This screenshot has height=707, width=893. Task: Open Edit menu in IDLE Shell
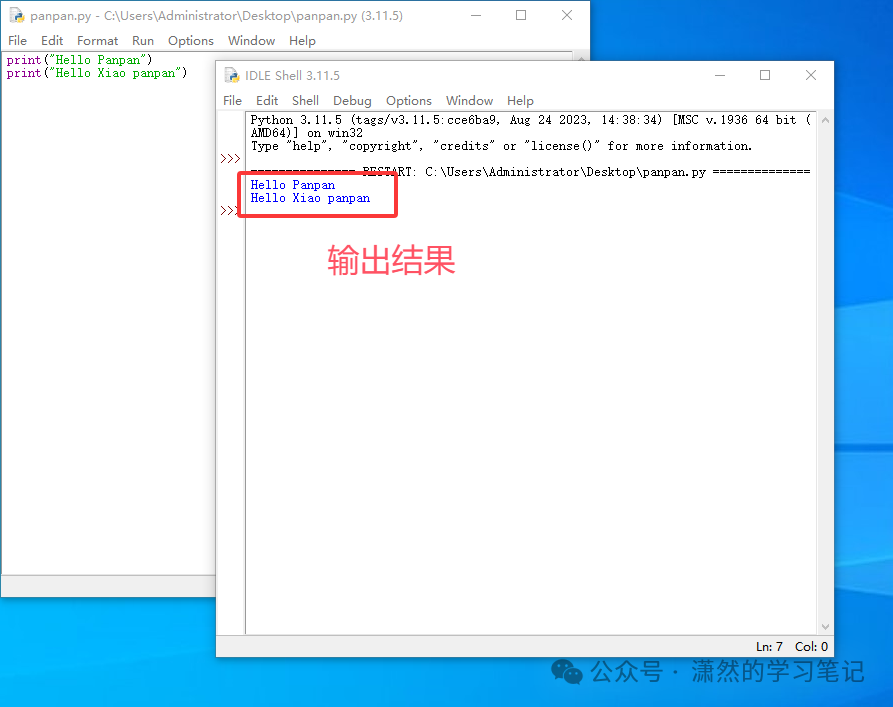pos(267,100)
